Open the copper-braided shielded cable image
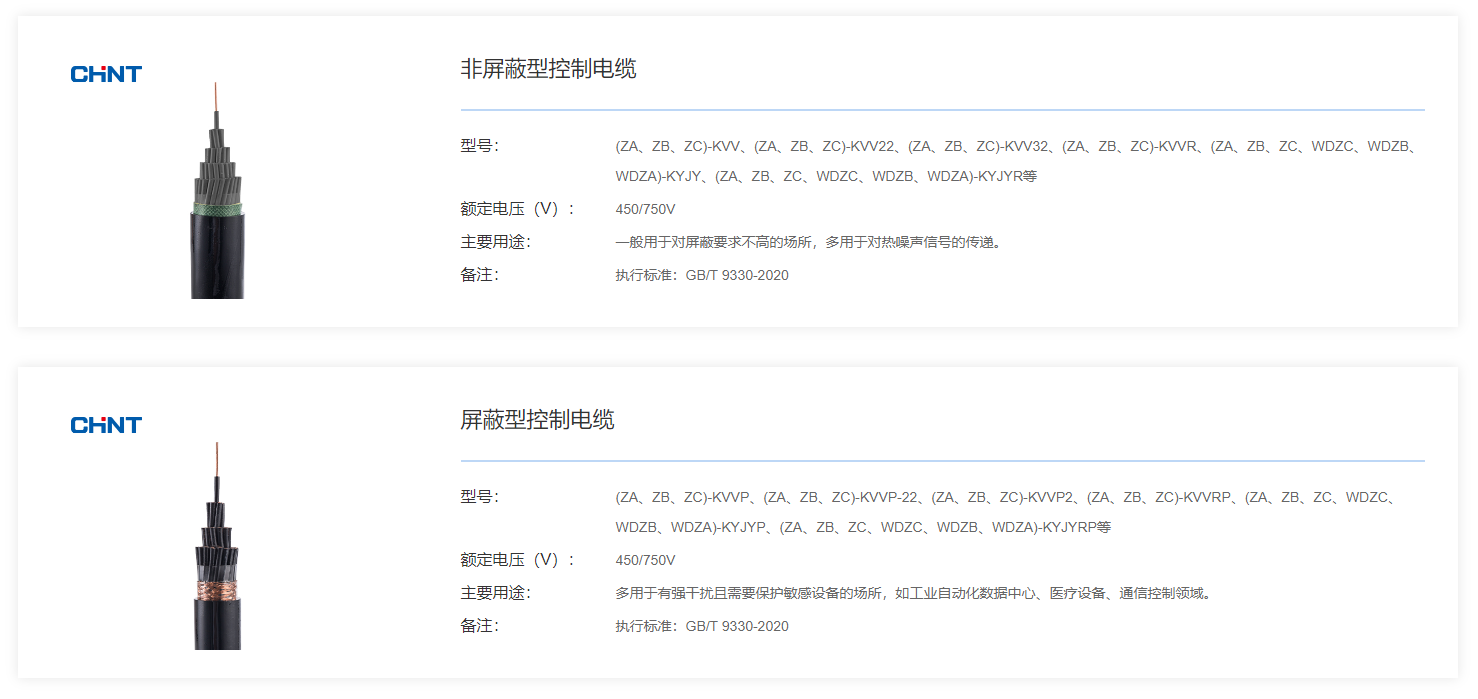 click(x=217, y=555)
